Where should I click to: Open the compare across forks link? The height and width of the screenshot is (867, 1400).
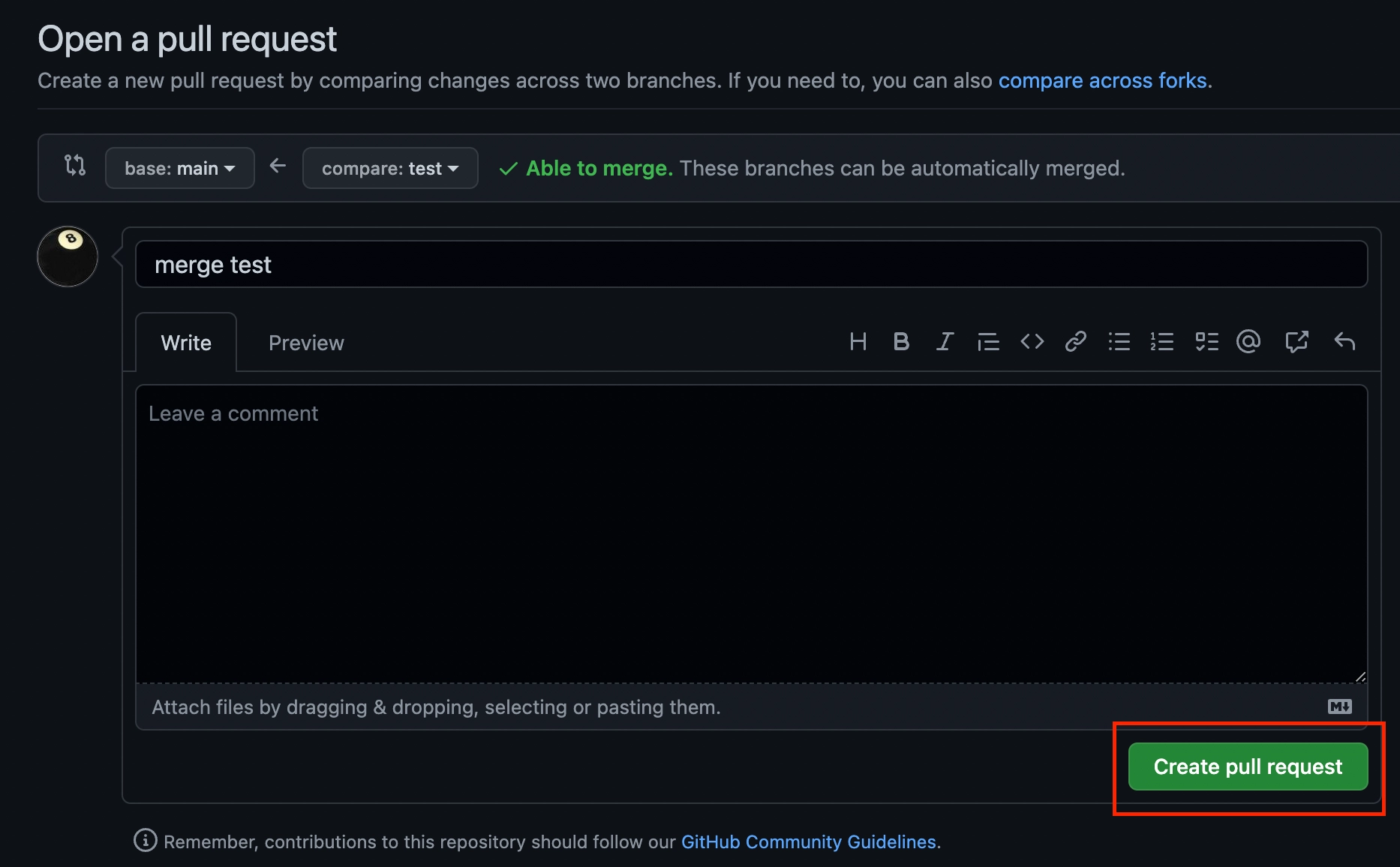(x=1102, y=80)
